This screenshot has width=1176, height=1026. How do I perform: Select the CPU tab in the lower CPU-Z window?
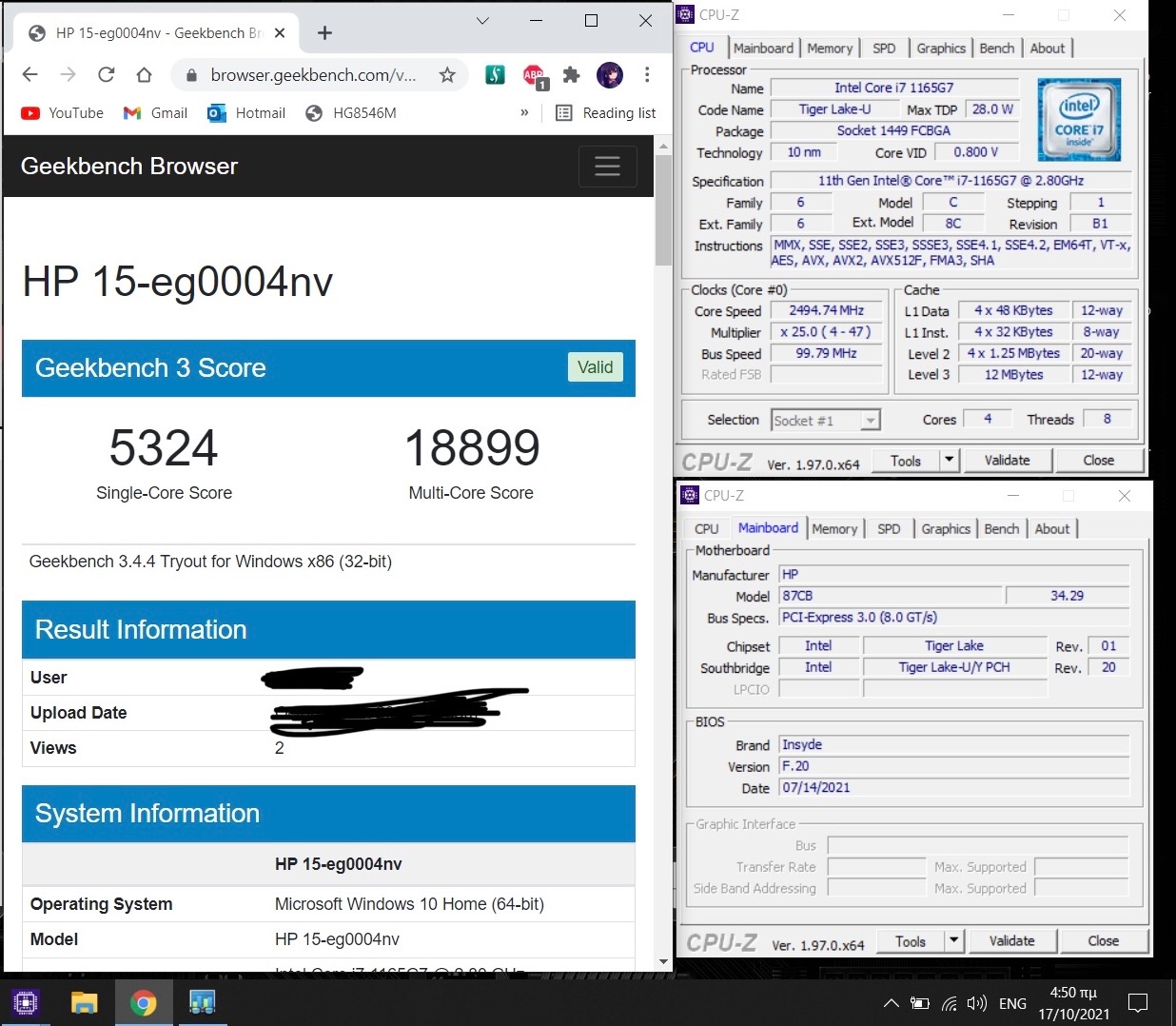pyautogui.click(x=707, y=529)
